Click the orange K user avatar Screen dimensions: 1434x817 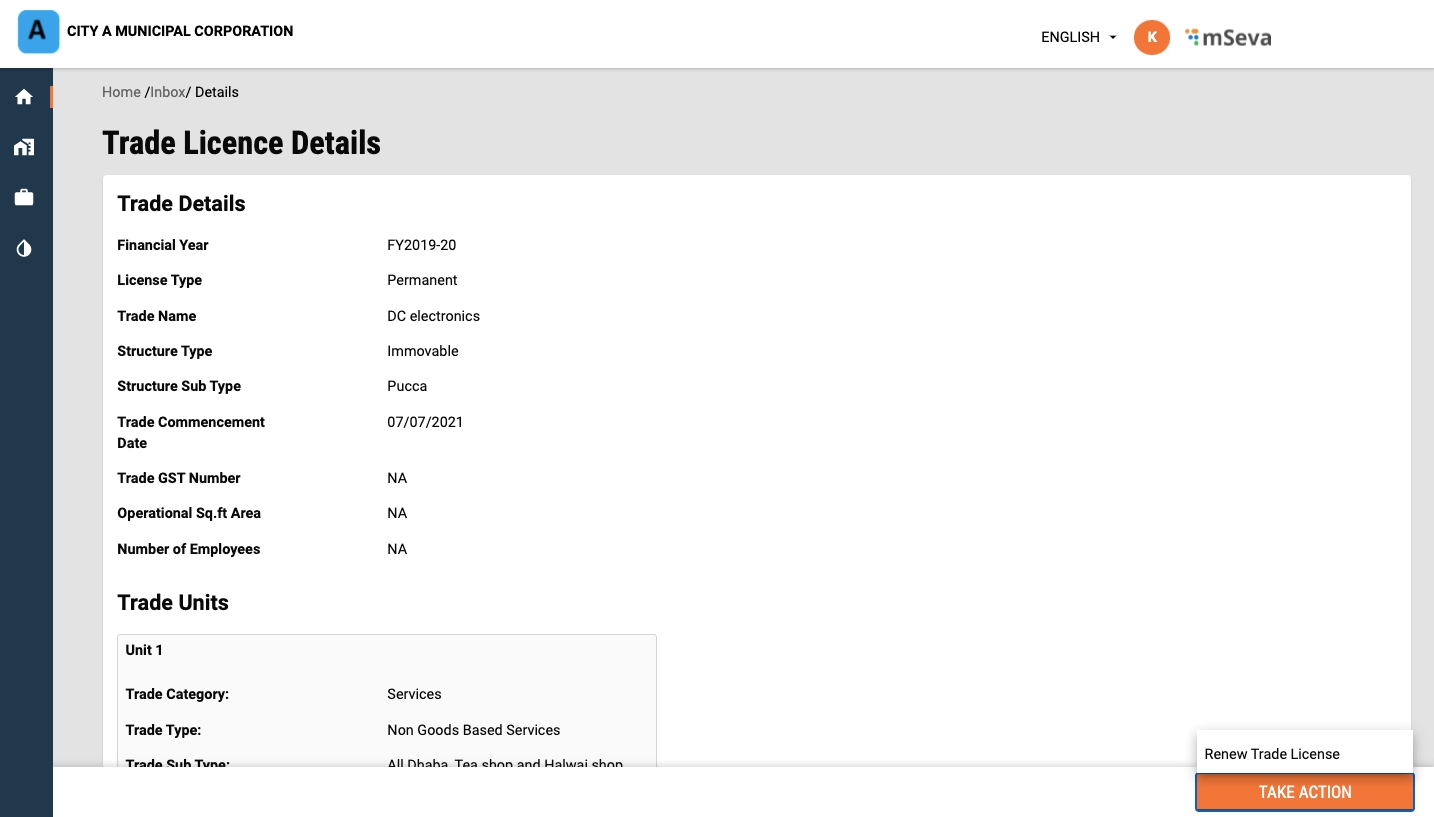click(x=1151, y=37)
